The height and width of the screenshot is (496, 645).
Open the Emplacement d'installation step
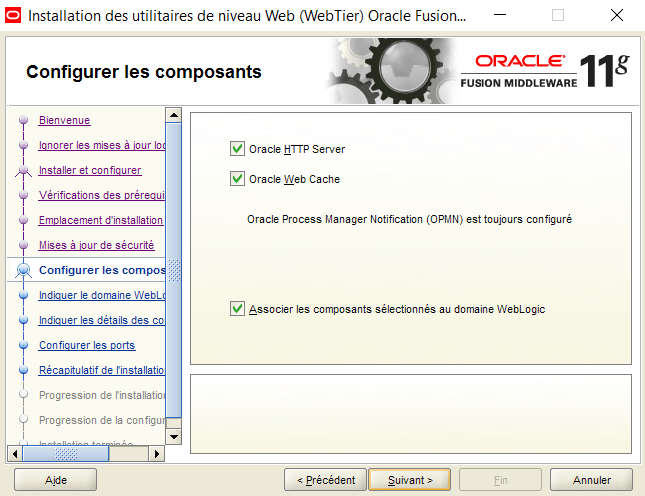tap(100, 220)
